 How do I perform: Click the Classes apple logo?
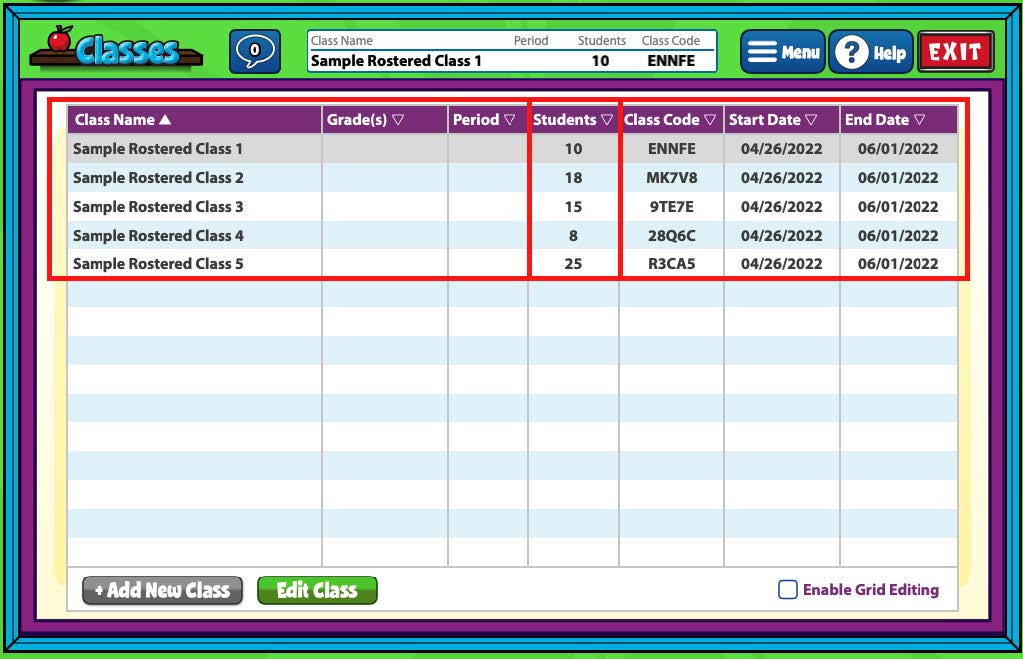(116, 48)
